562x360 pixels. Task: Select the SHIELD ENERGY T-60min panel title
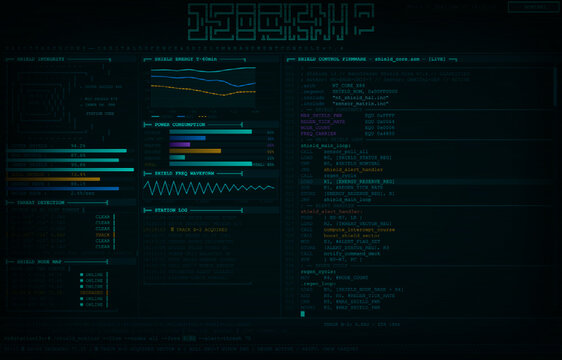[x=186, y=59]
